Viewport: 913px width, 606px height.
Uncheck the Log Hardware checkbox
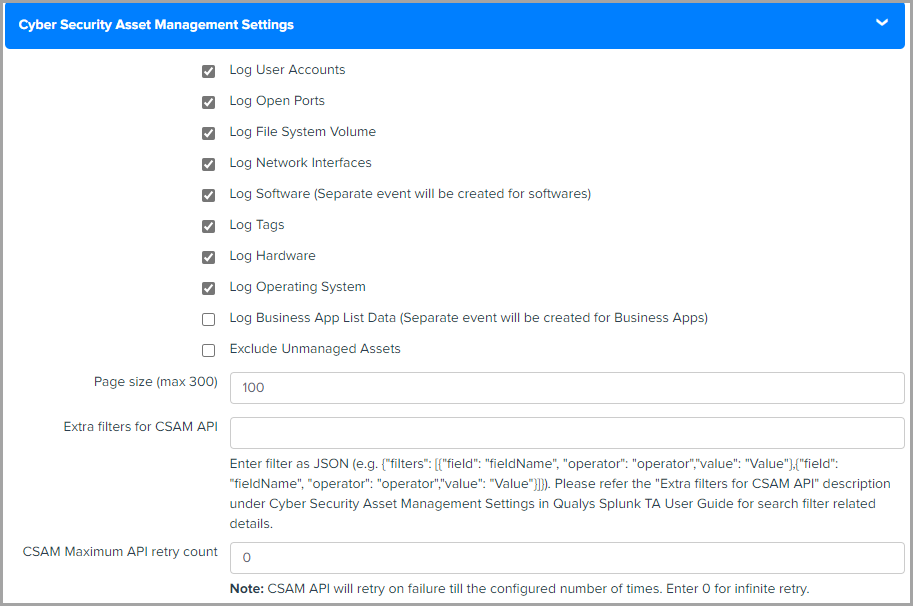(208, 257)
